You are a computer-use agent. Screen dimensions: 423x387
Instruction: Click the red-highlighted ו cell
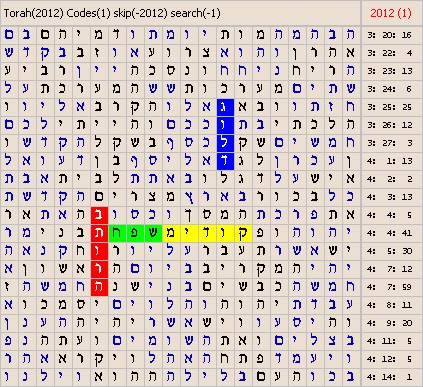coord(99,251)
